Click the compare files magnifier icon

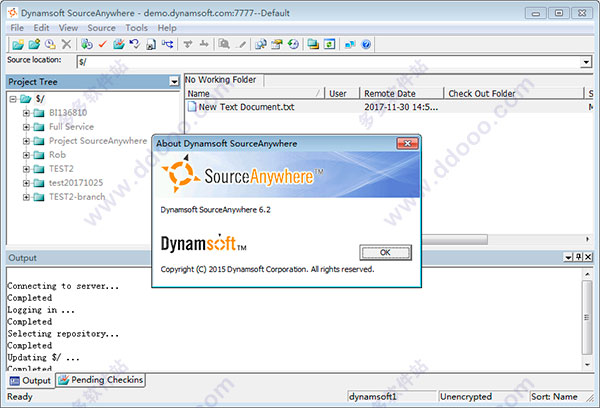[261, 44]
